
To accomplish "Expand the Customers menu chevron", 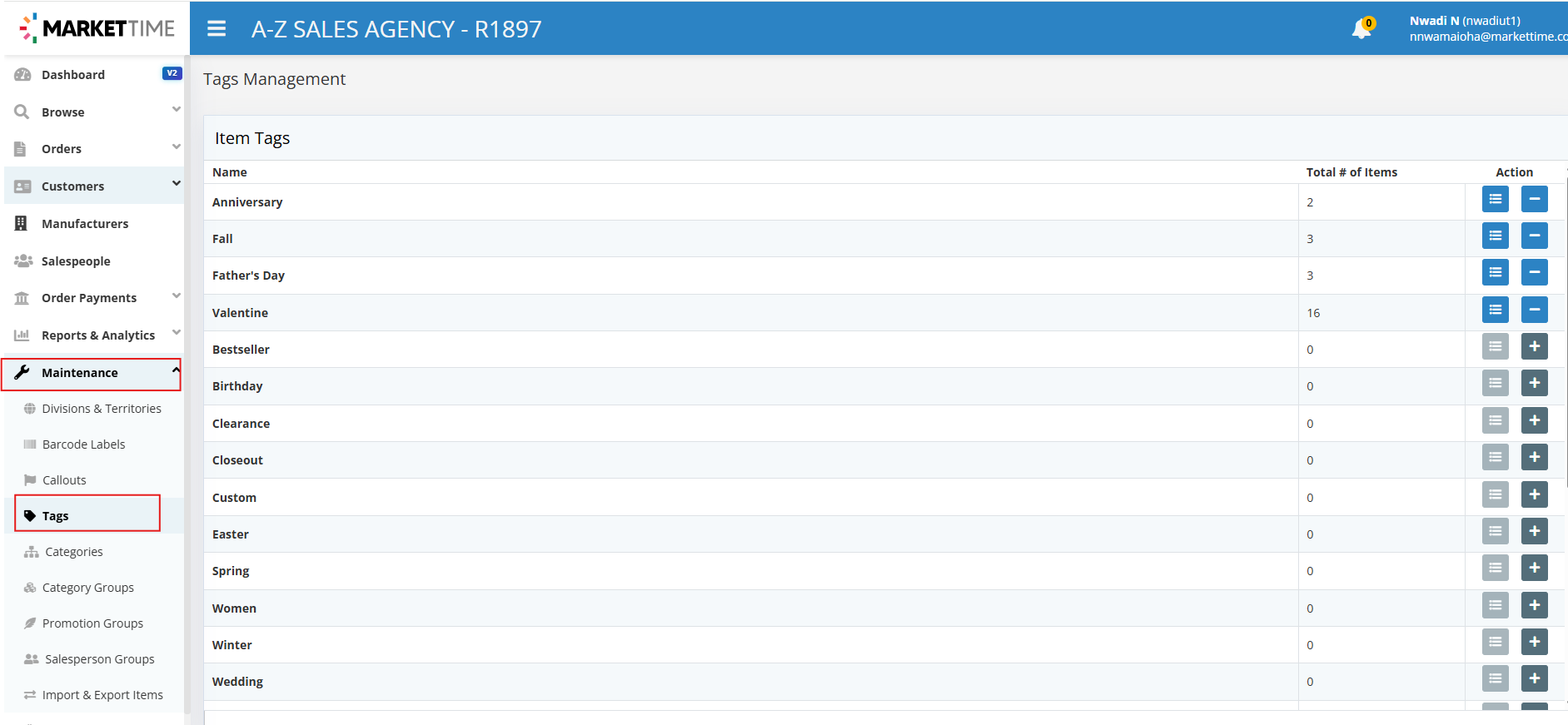I will tap(176, 183).
